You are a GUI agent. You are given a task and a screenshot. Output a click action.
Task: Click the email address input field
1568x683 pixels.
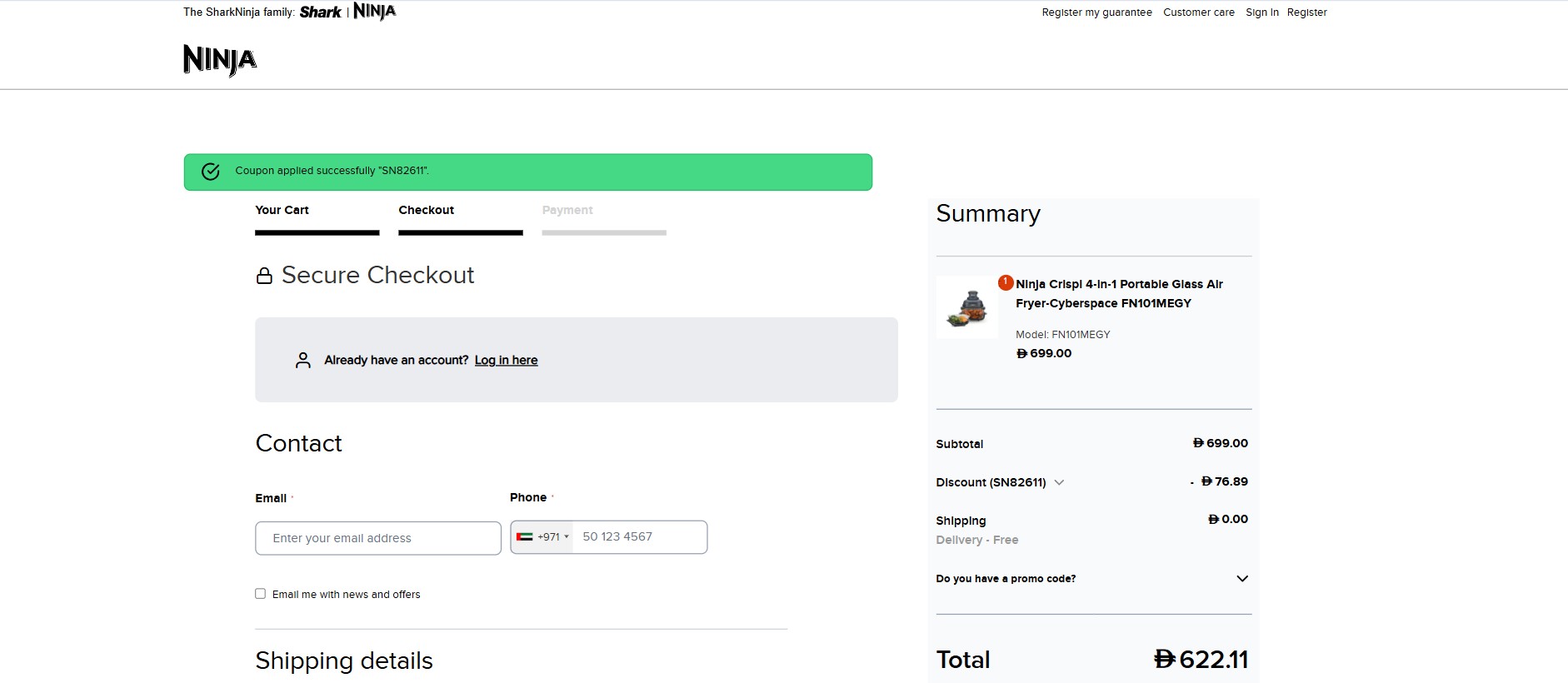(x=378, y=538)
